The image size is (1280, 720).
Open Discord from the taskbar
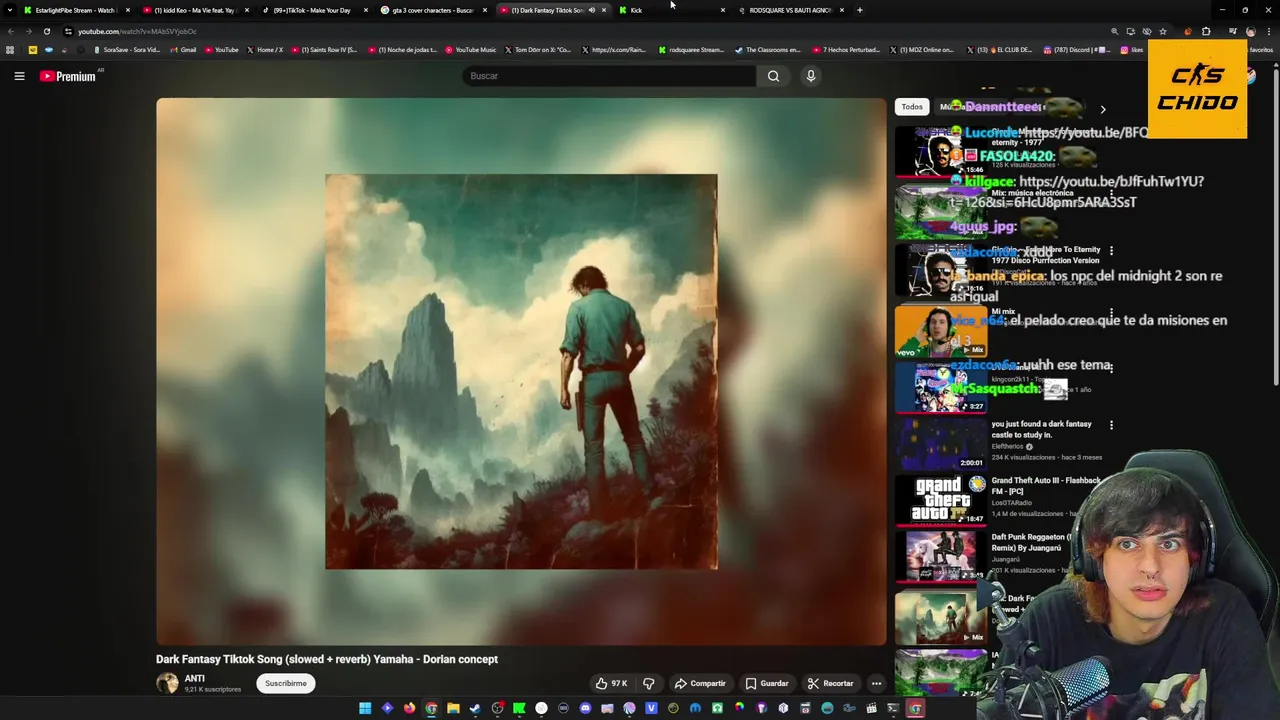(585, 708)
